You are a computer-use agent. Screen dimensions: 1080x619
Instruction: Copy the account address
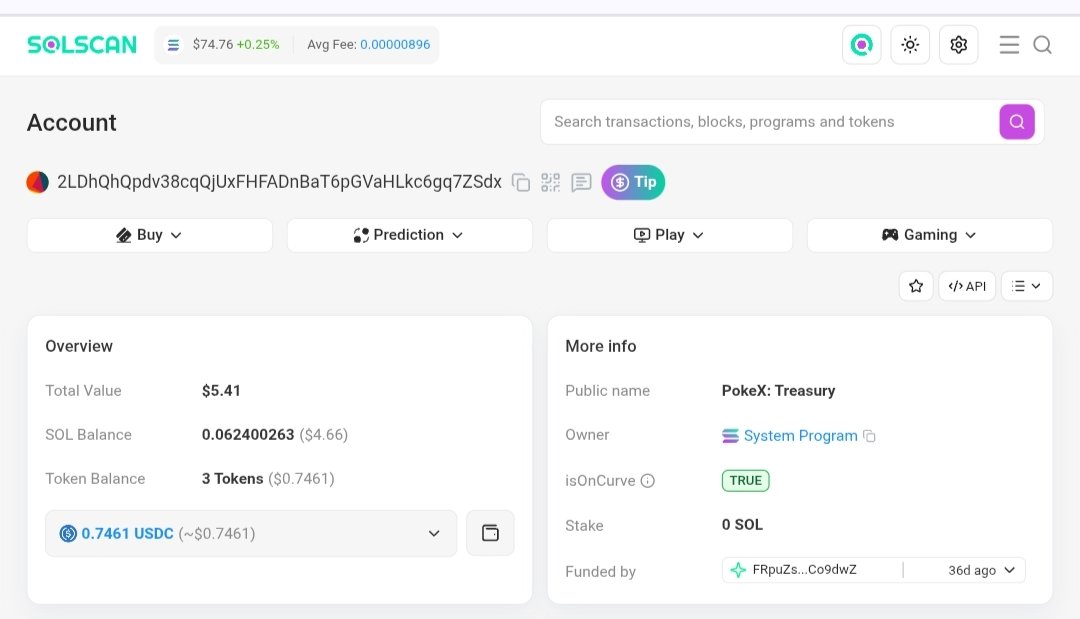521,182
